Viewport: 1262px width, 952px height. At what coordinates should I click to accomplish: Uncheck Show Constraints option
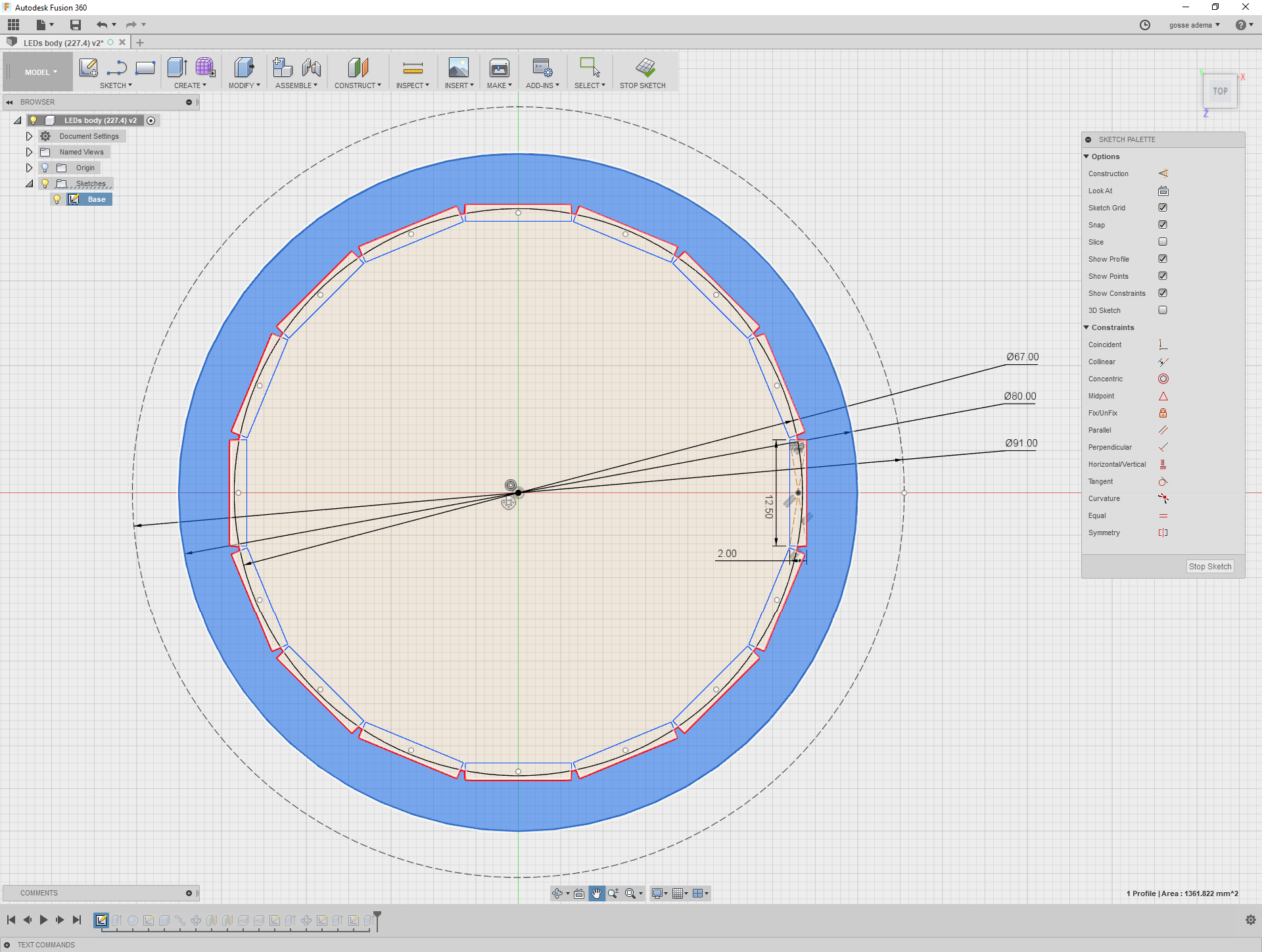pos(1163,293)
